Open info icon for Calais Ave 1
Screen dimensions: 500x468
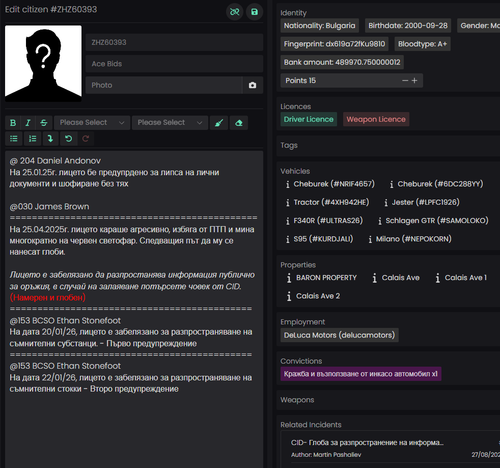coord(438,278)
